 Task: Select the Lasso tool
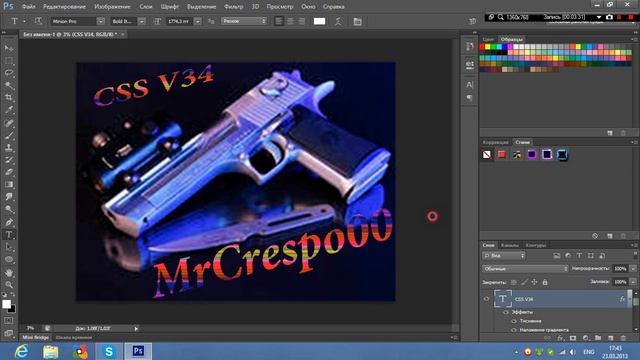pyautogui.click(x=9, y=73)
